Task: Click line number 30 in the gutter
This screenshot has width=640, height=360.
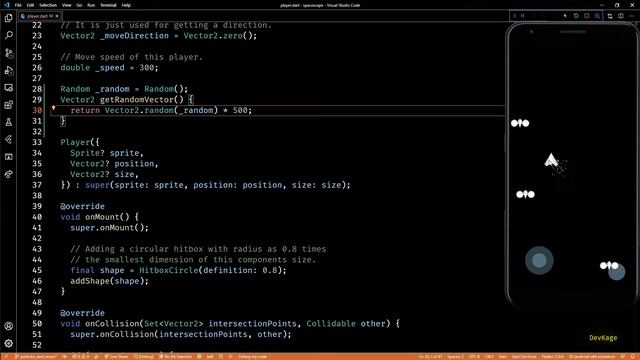Action: 37,110
